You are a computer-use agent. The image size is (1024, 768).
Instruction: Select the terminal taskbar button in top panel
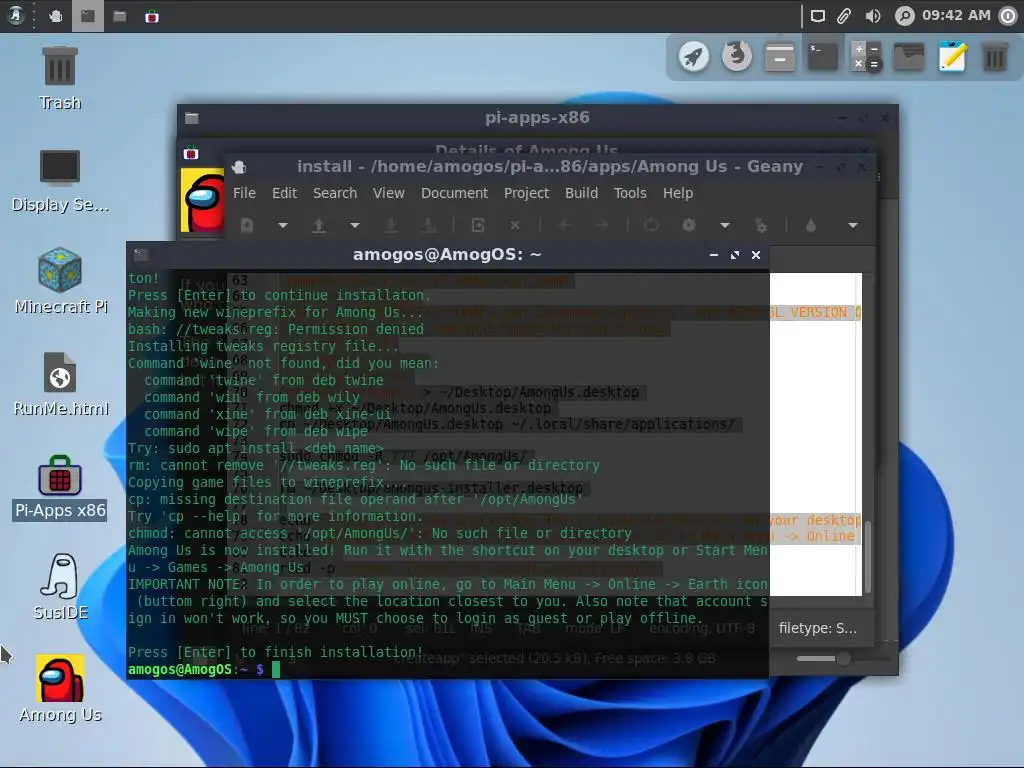88,16
